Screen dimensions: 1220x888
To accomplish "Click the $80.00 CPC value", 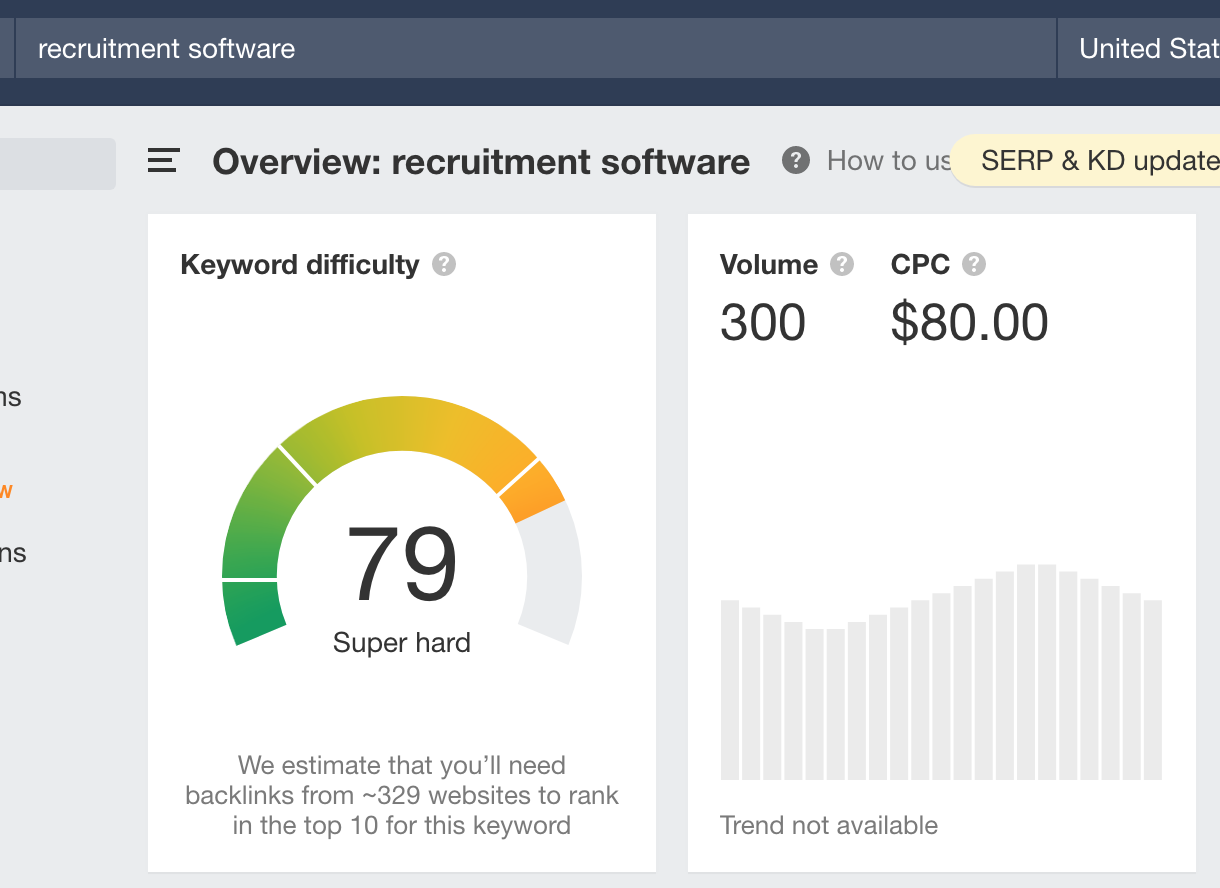I will click(x=969, y=323).
